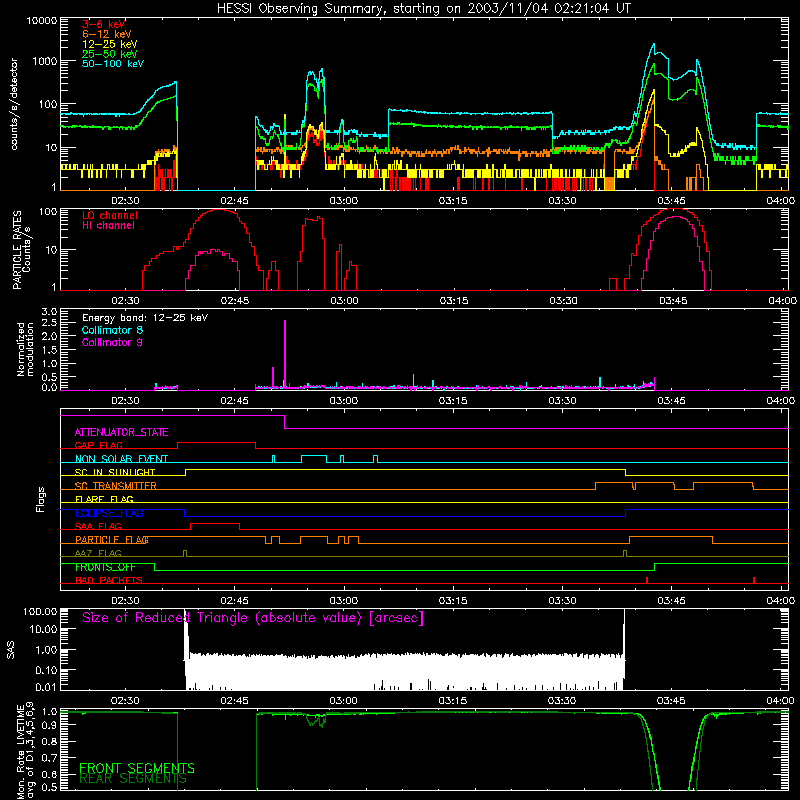Click the 03:45 time label under particle rates plot
This screenshot has height=800, width=800.
coord(672,301)
